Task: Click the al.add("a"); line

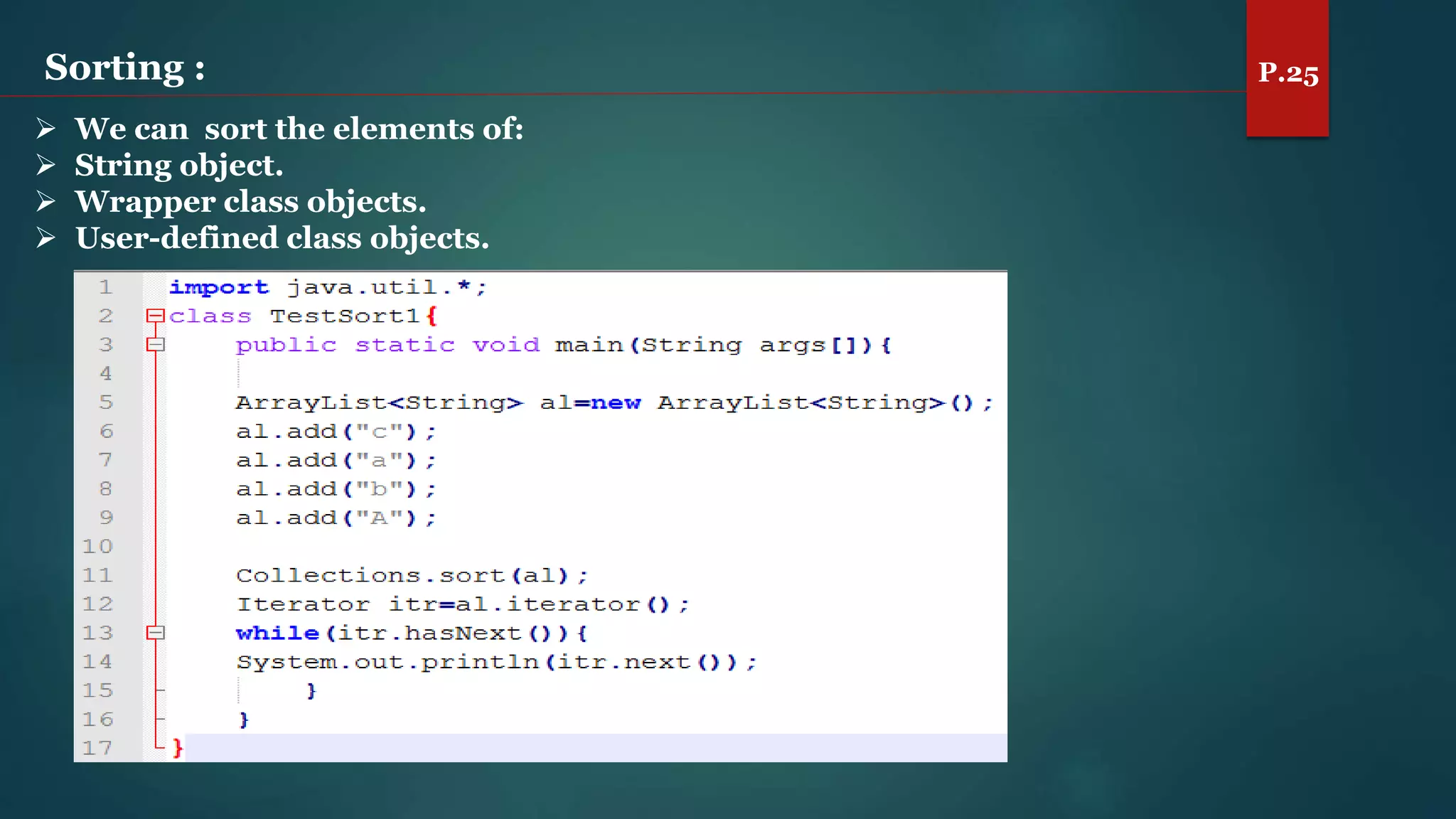Action: pyautogui.click(x=336, y=460)
